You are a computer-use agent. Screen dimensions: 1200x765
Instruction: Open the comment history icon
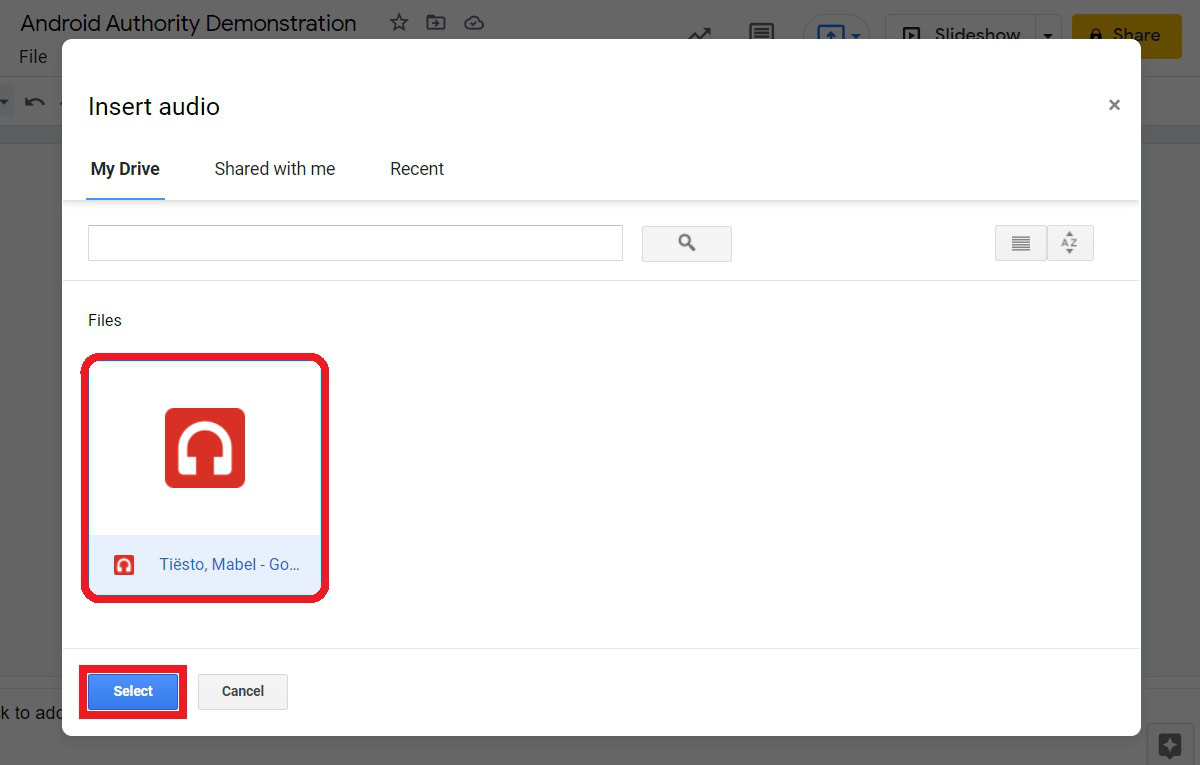pos(762,34)
